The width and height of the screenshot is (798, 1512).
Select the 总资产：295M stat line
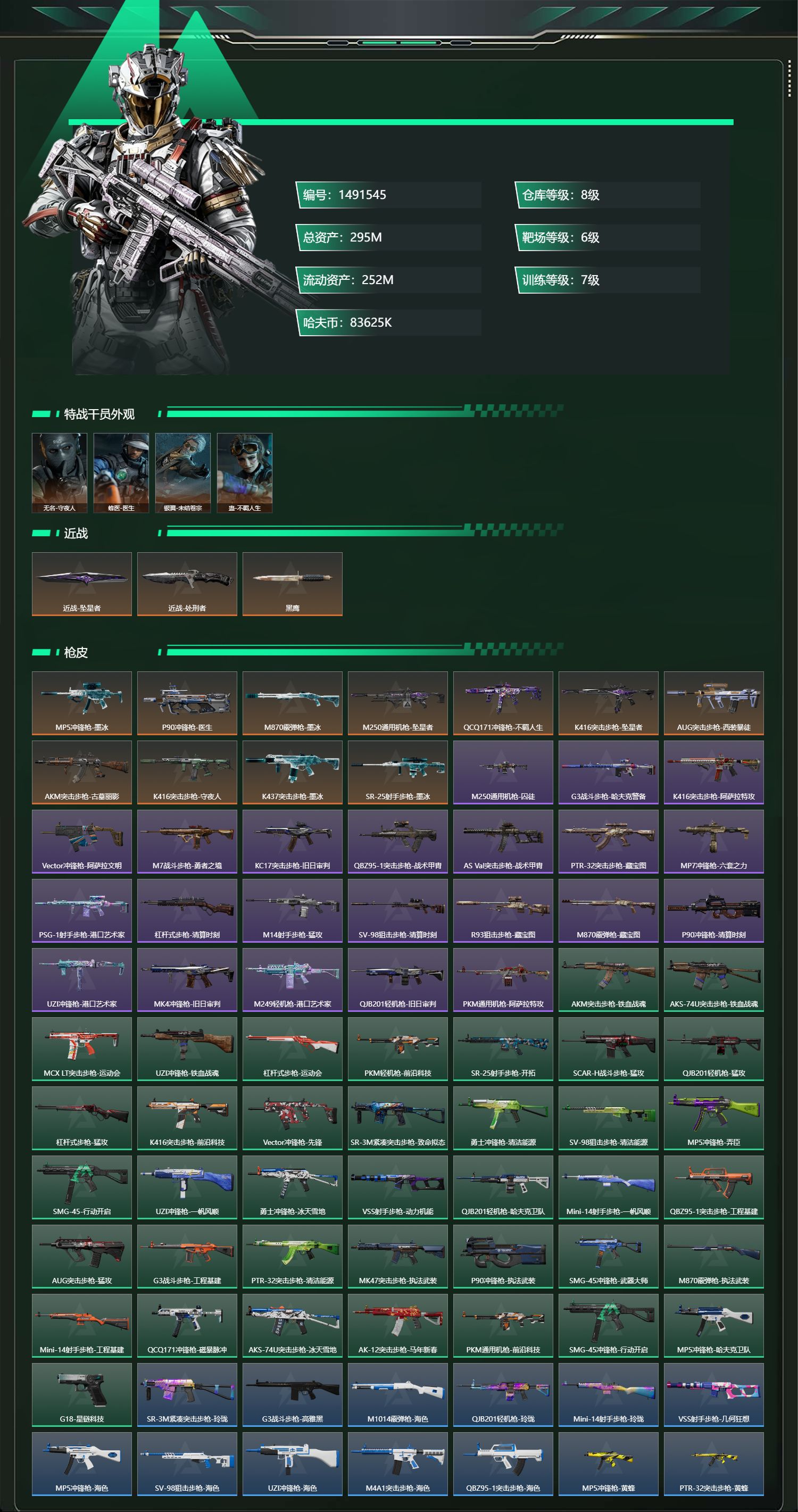point(388,238)
